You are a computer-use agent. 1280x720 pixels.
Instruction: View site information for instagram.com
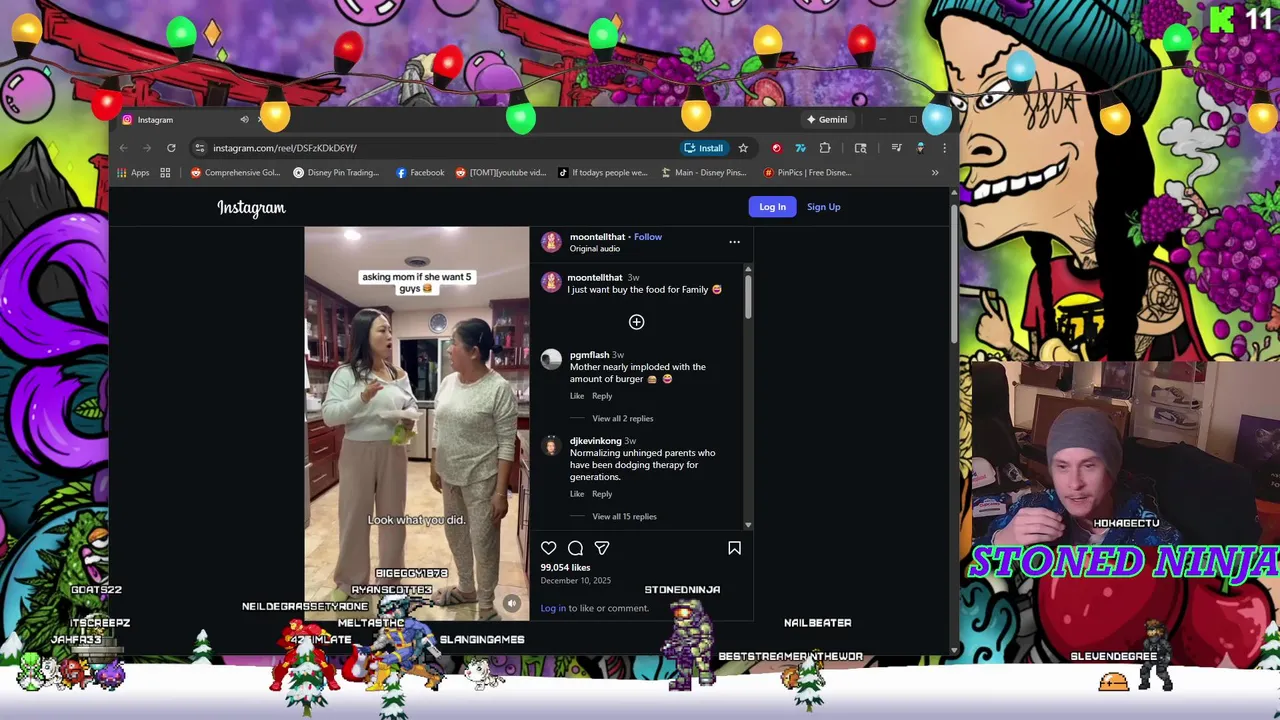pyautogui.click(x=200, y=148)
